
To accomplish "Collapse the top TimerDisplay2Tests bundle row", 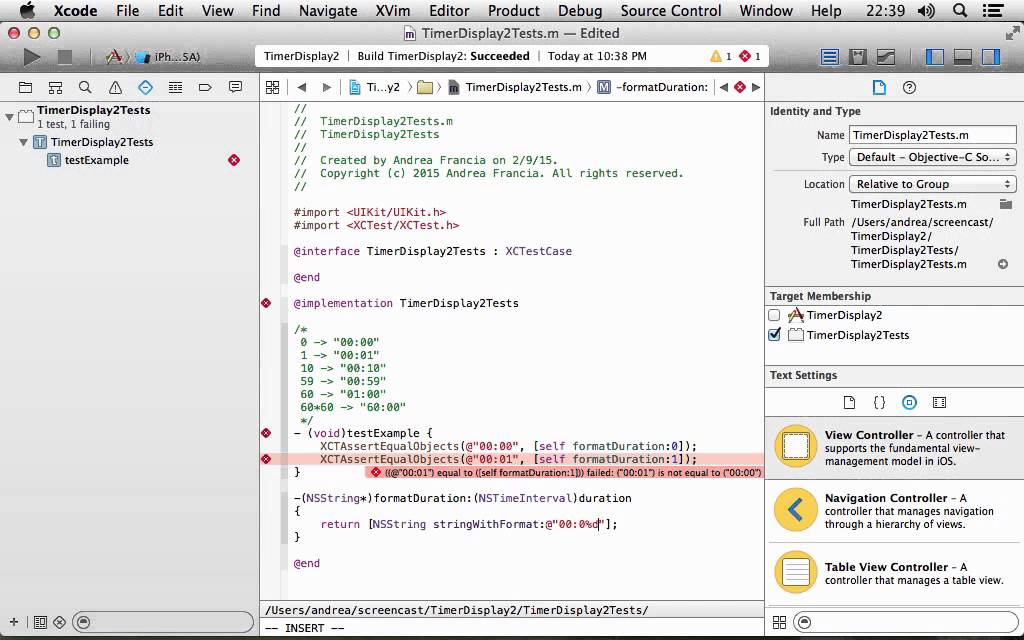I will point(9,118).
